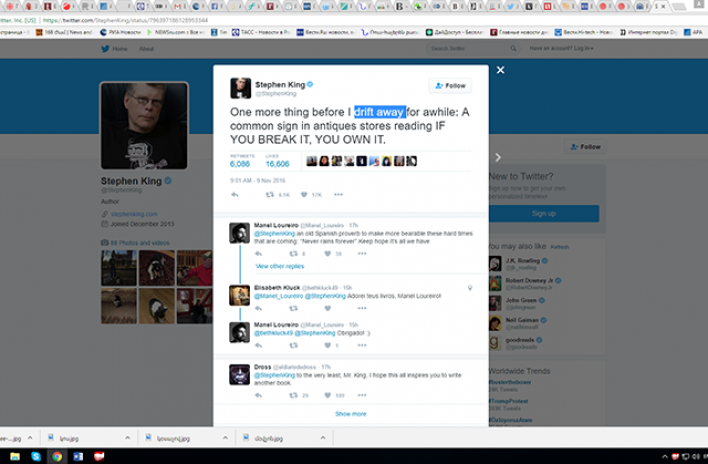
Task: Open 'View other replies' link
Action: 279,266
